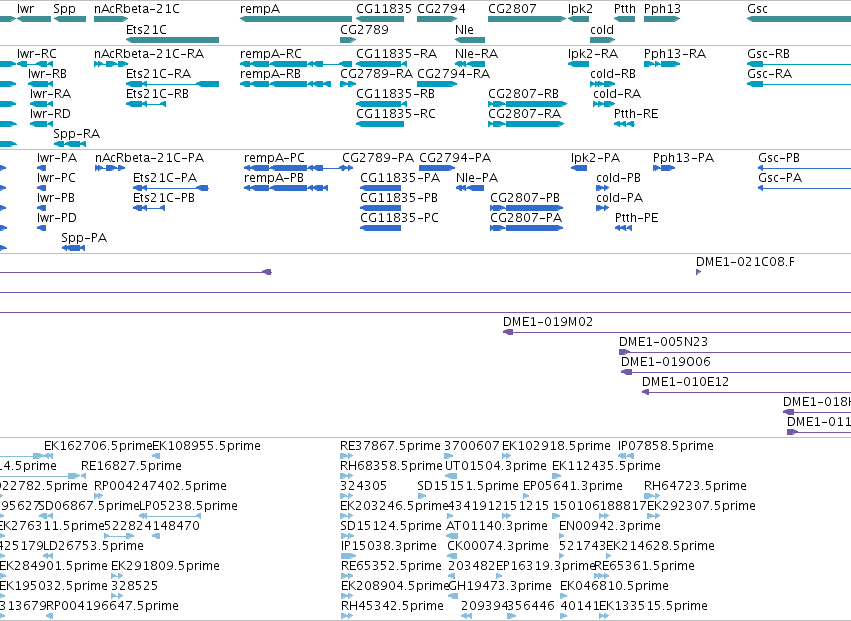Select the DME1-010E12 BAC label
The height and width of the screenshot is (621, 851).
(685, 382)
